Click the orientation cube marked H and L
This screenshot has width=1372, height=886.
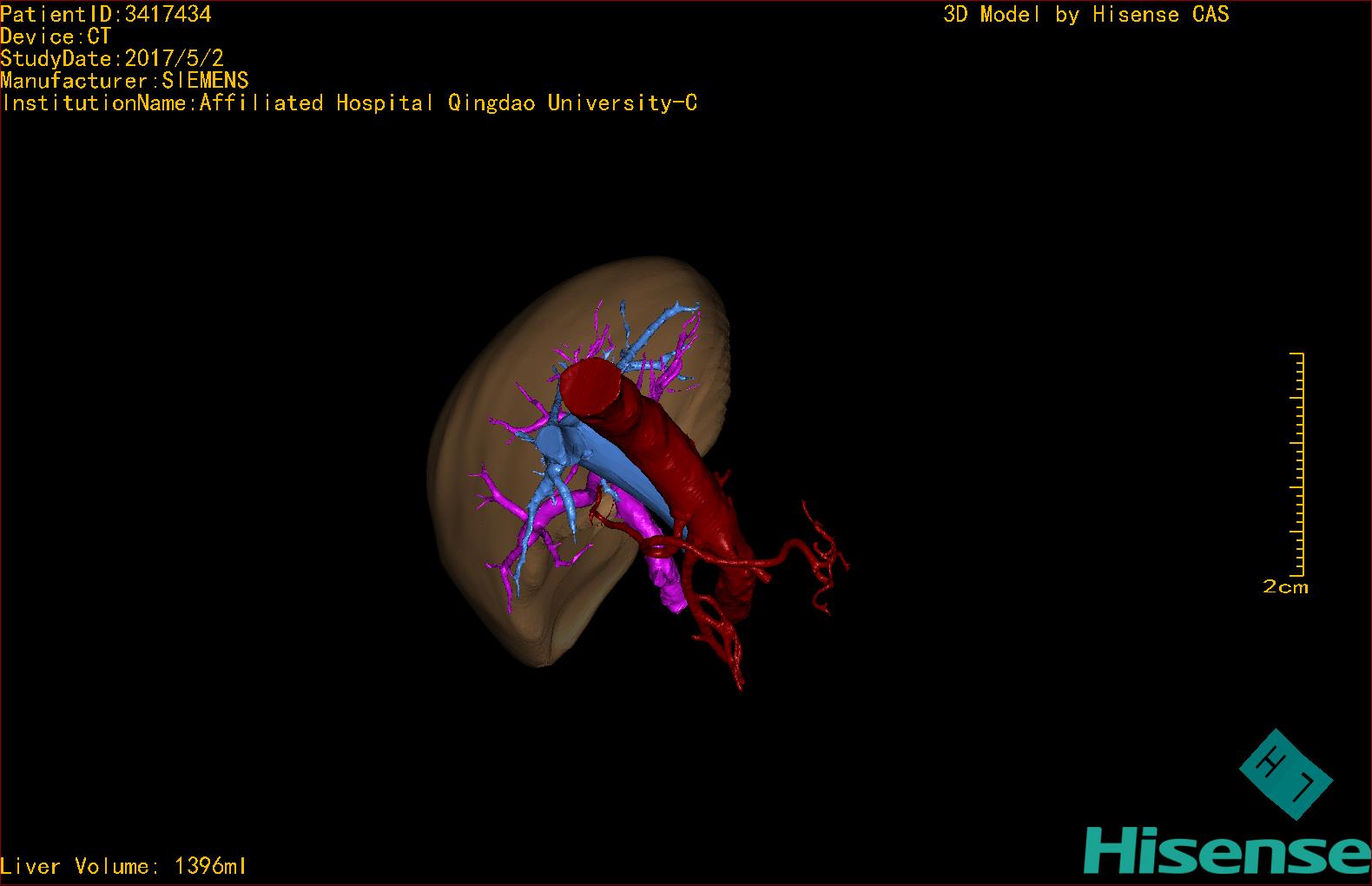1285,774
